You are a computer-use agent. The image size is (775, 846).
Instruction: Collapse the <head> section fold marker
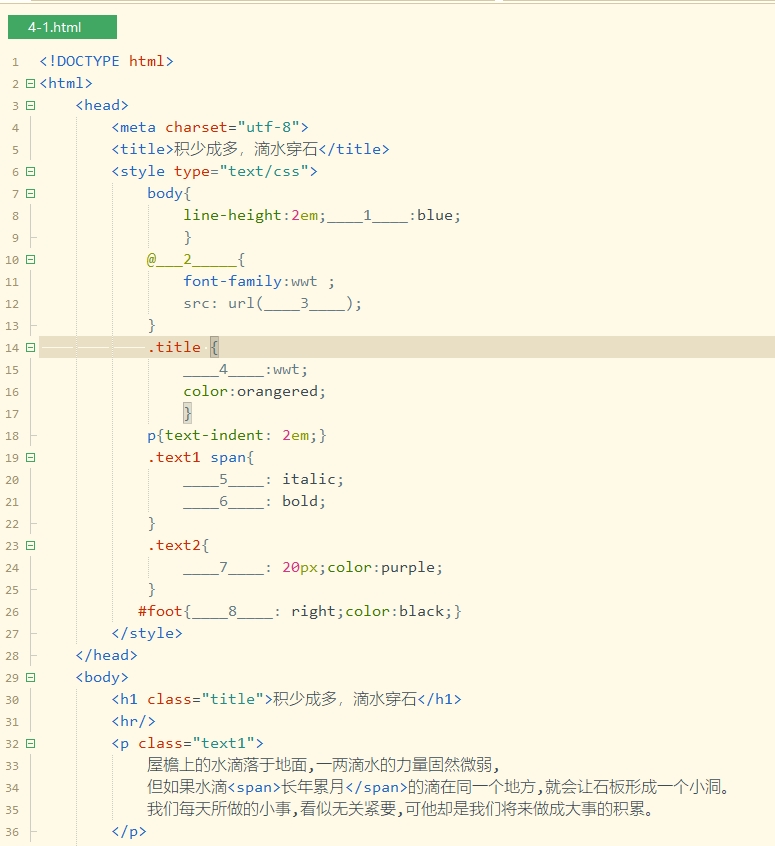(x=30, y=106)
